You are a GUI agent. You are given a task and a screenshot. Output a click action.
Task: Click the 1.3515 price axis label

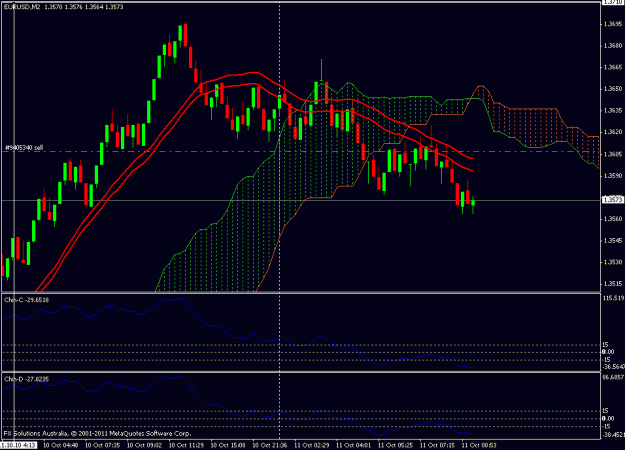[613, 284]
